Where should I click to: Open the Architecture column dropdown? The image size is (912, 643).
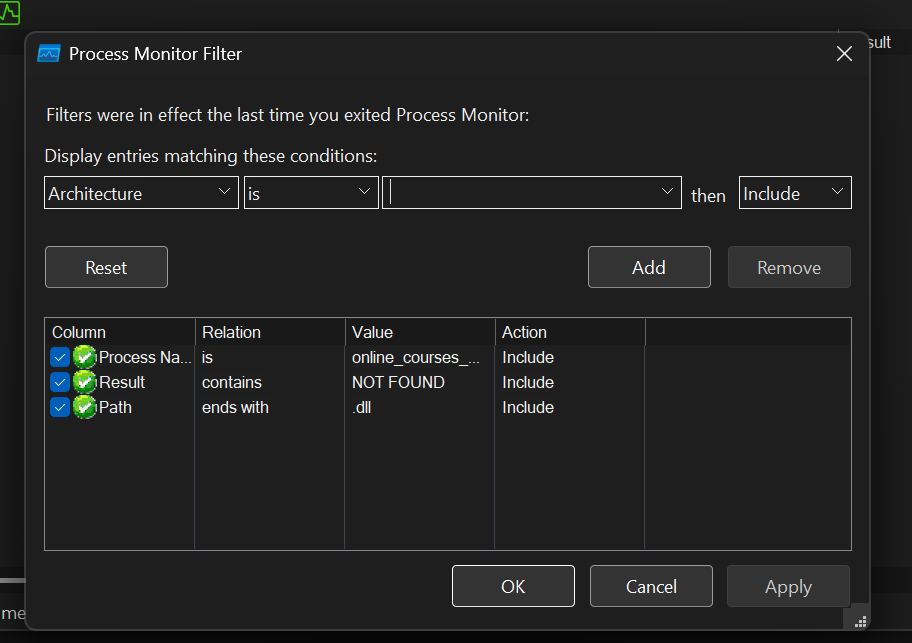[224, 193]
